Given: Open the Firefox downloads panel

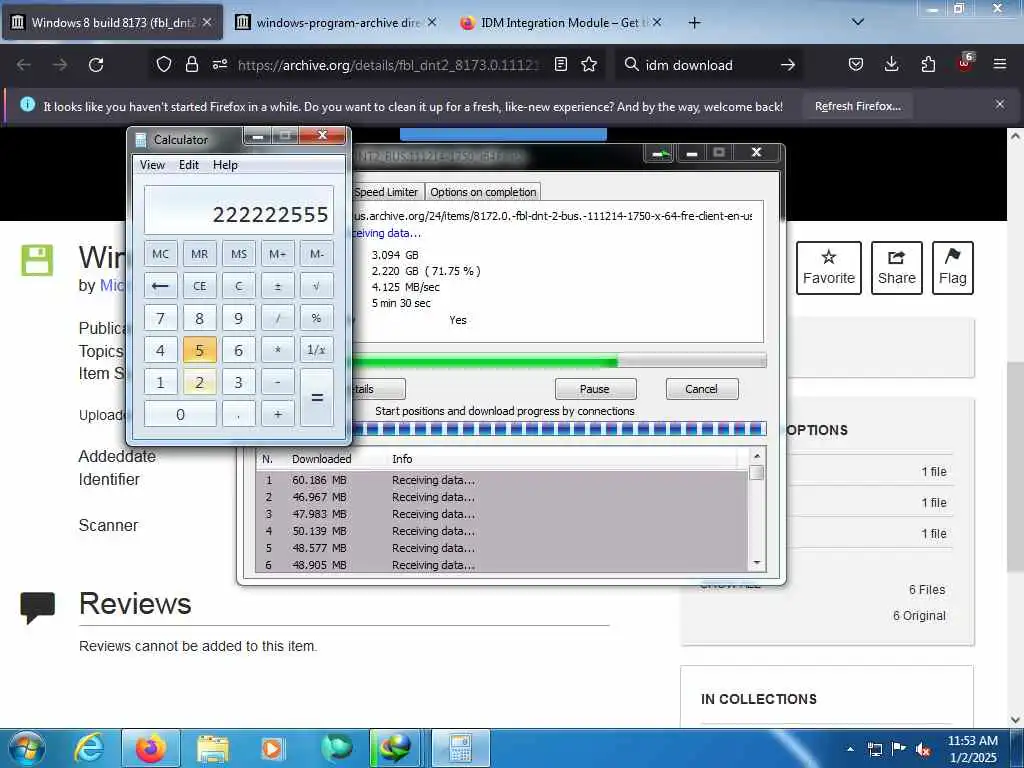Looking at the screenshot, I should (891, 64).
